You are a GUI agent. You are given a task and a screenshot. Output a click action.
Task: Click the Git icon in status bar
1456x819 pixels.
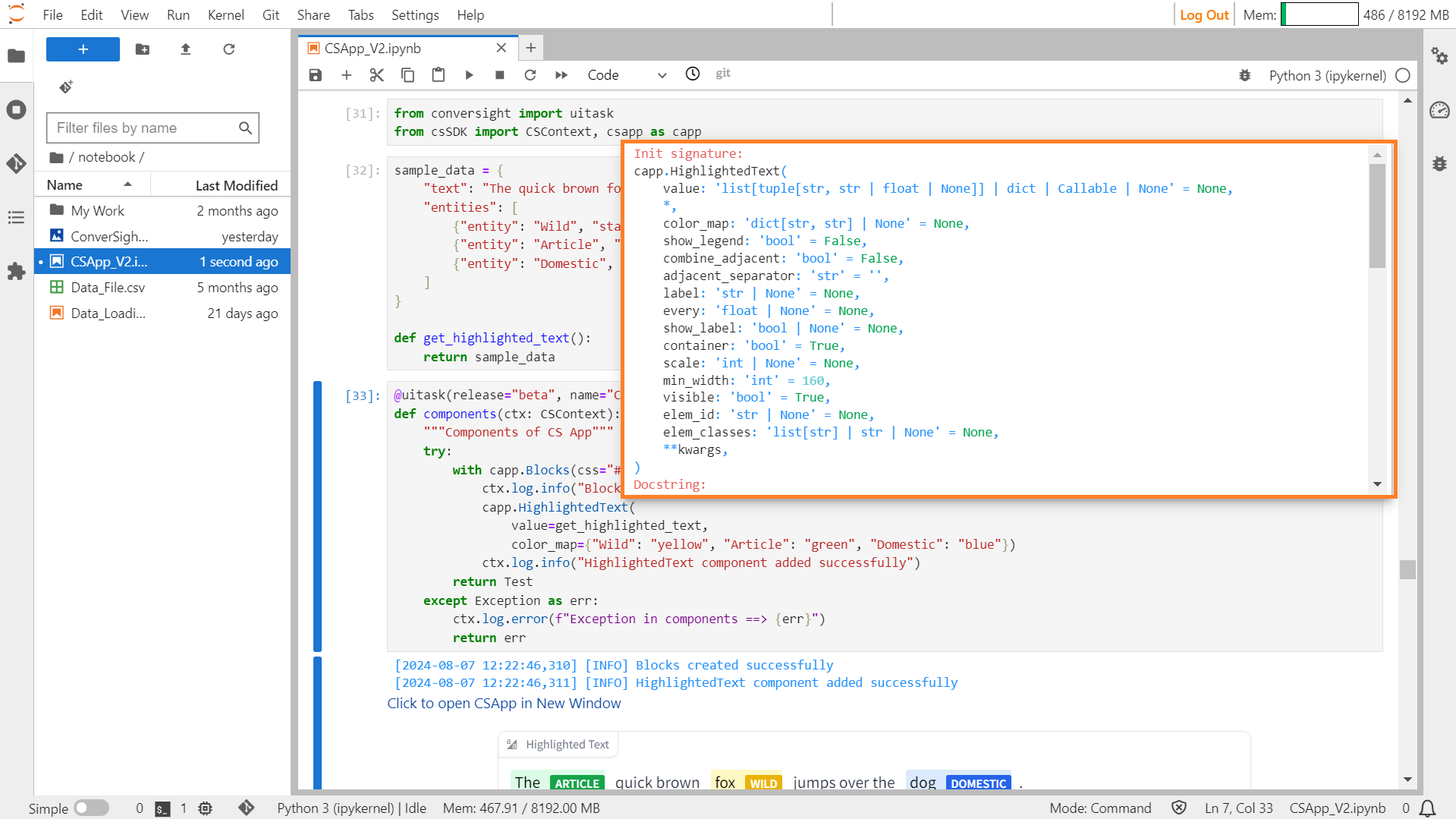[247, 808]
